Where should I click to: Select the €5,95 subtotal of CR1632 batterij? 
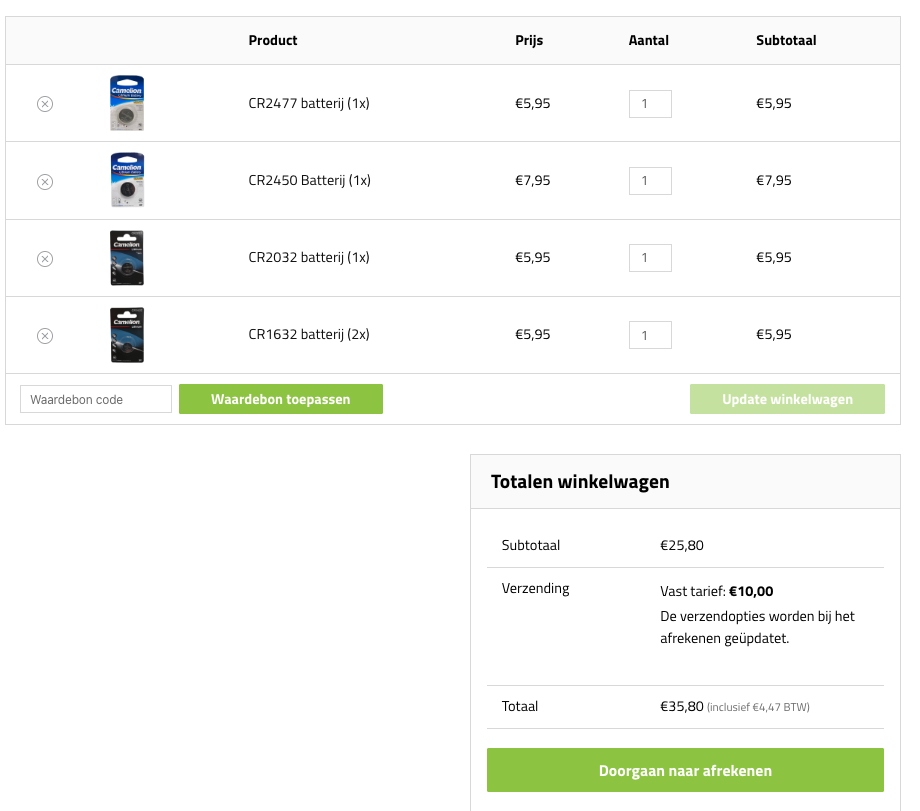click(774, 334)
